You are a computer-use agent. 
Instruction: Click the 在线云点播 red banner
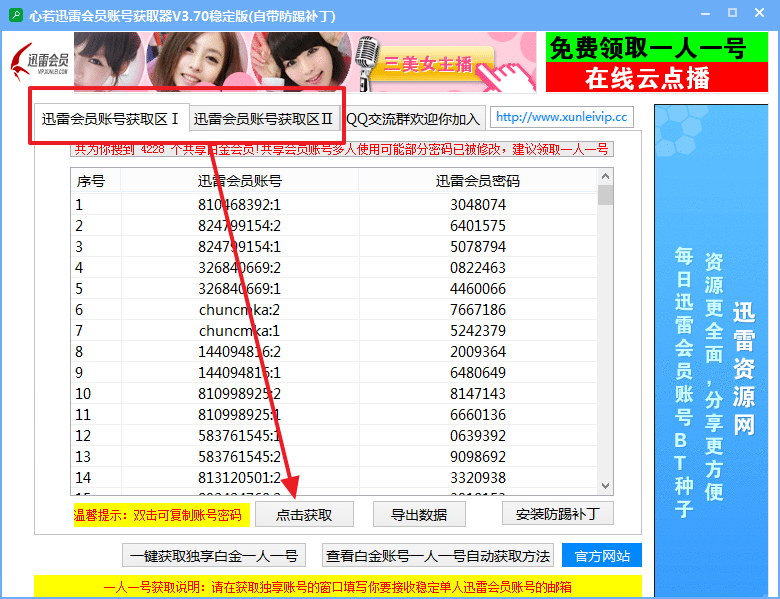(x=657, y=78)
